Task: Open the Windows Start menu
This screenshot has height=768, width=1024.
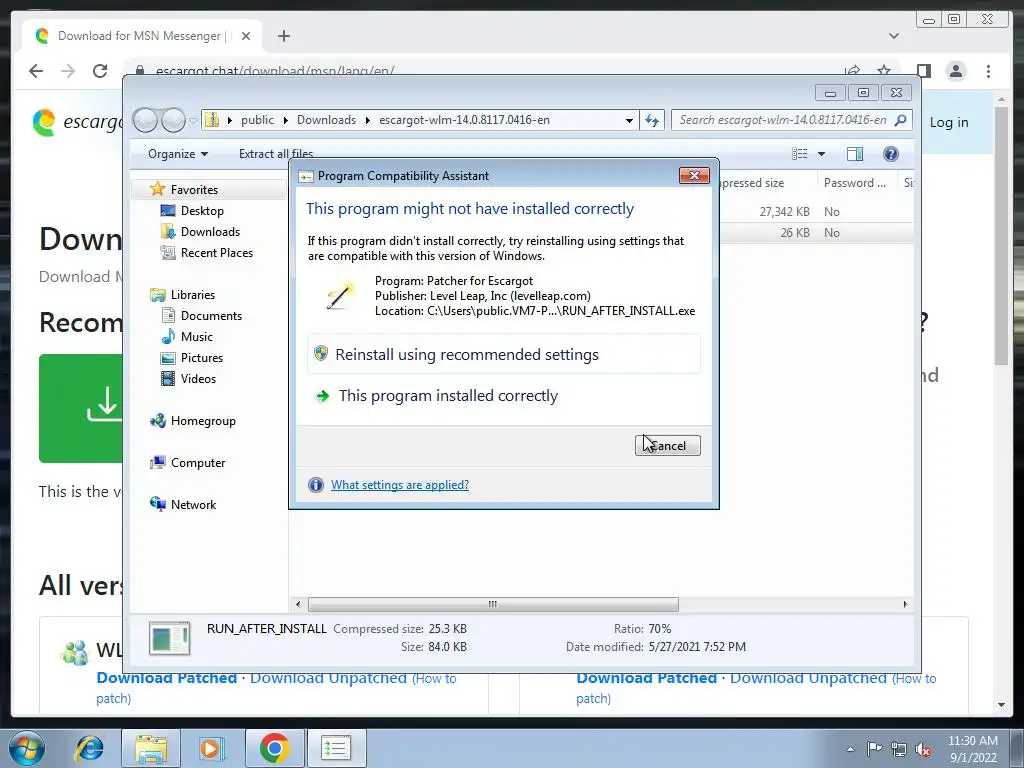Action: [x=26, y=748]
